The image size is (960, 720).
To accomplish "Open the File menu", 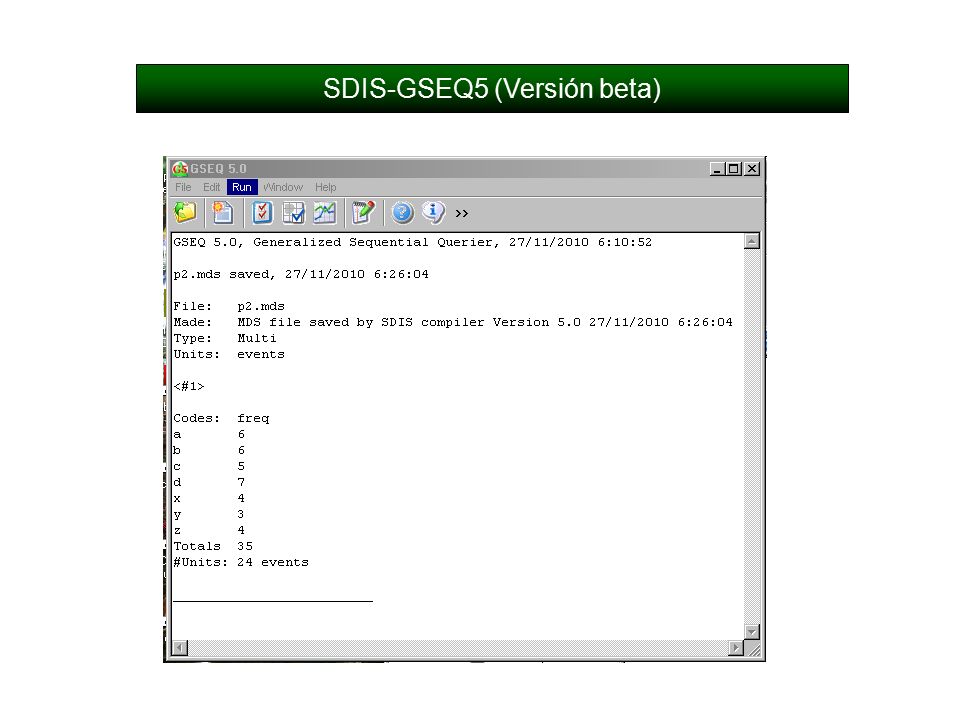I will [183, 187].
